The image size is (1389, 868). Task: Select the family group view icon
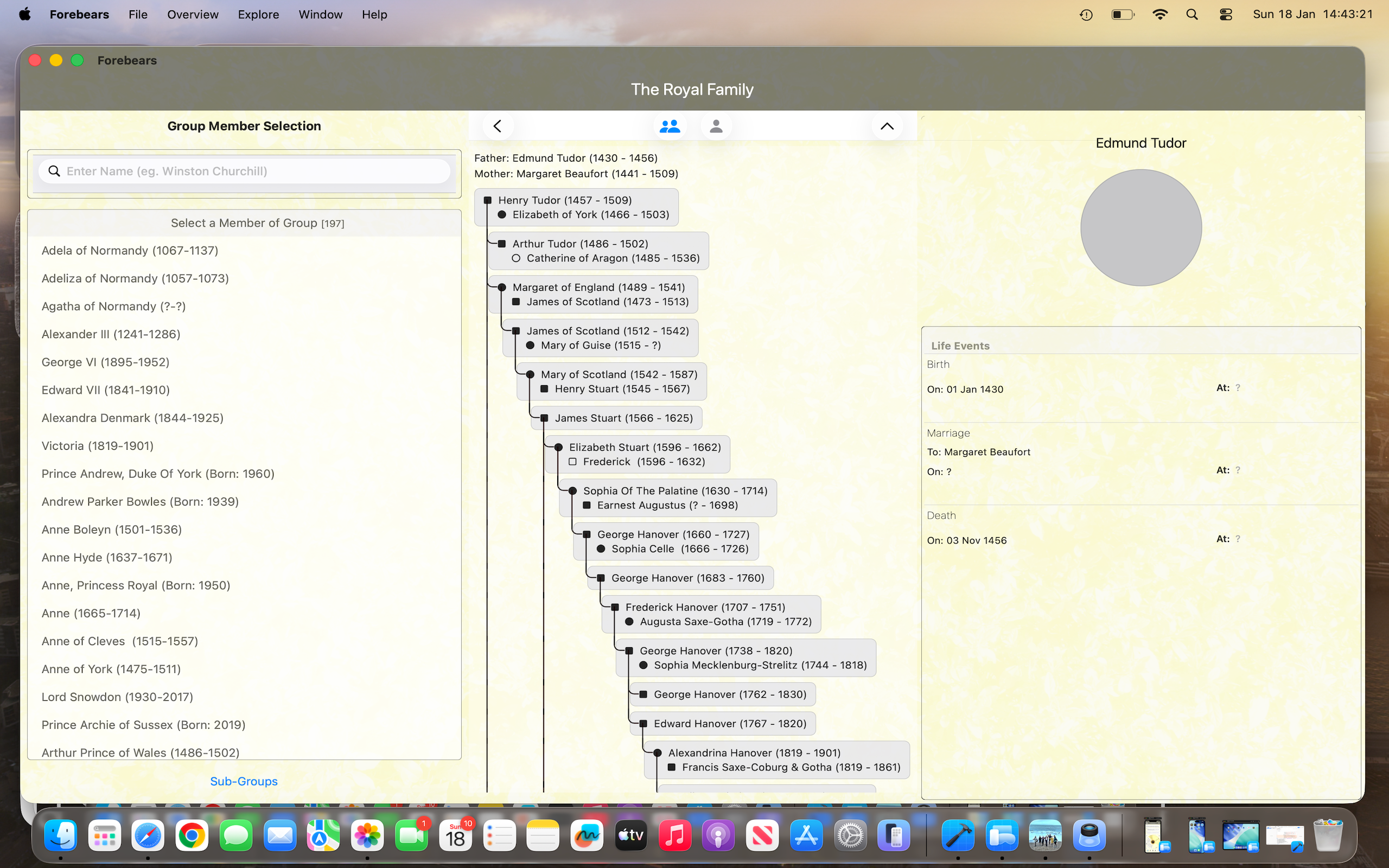(669, 126)
